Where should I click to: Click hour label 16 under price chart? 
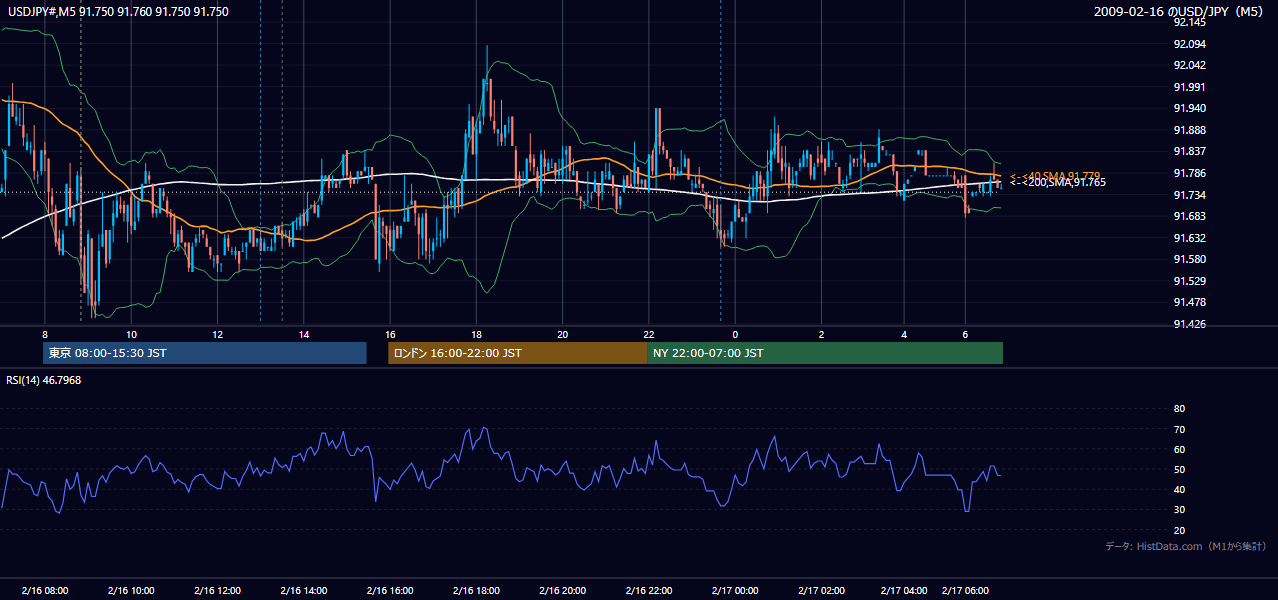pos(390,334)
